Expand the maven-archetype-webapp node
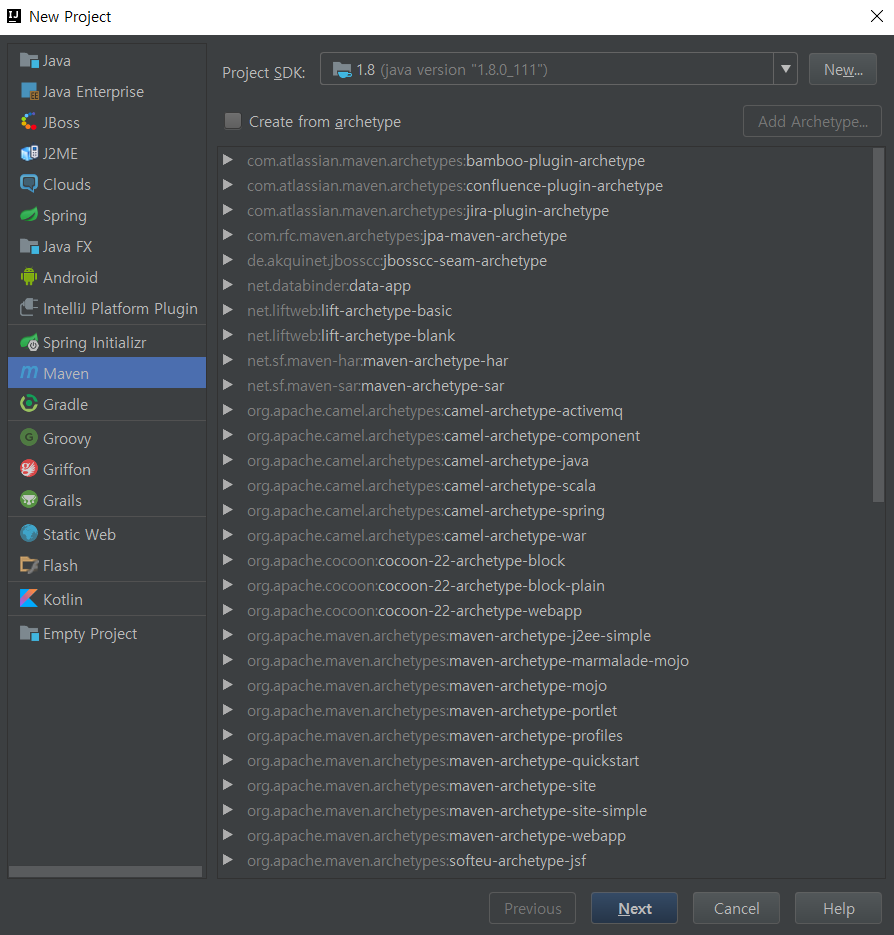Image resolution: width=894 pixels, height=935 pixels. click(227, 835)
